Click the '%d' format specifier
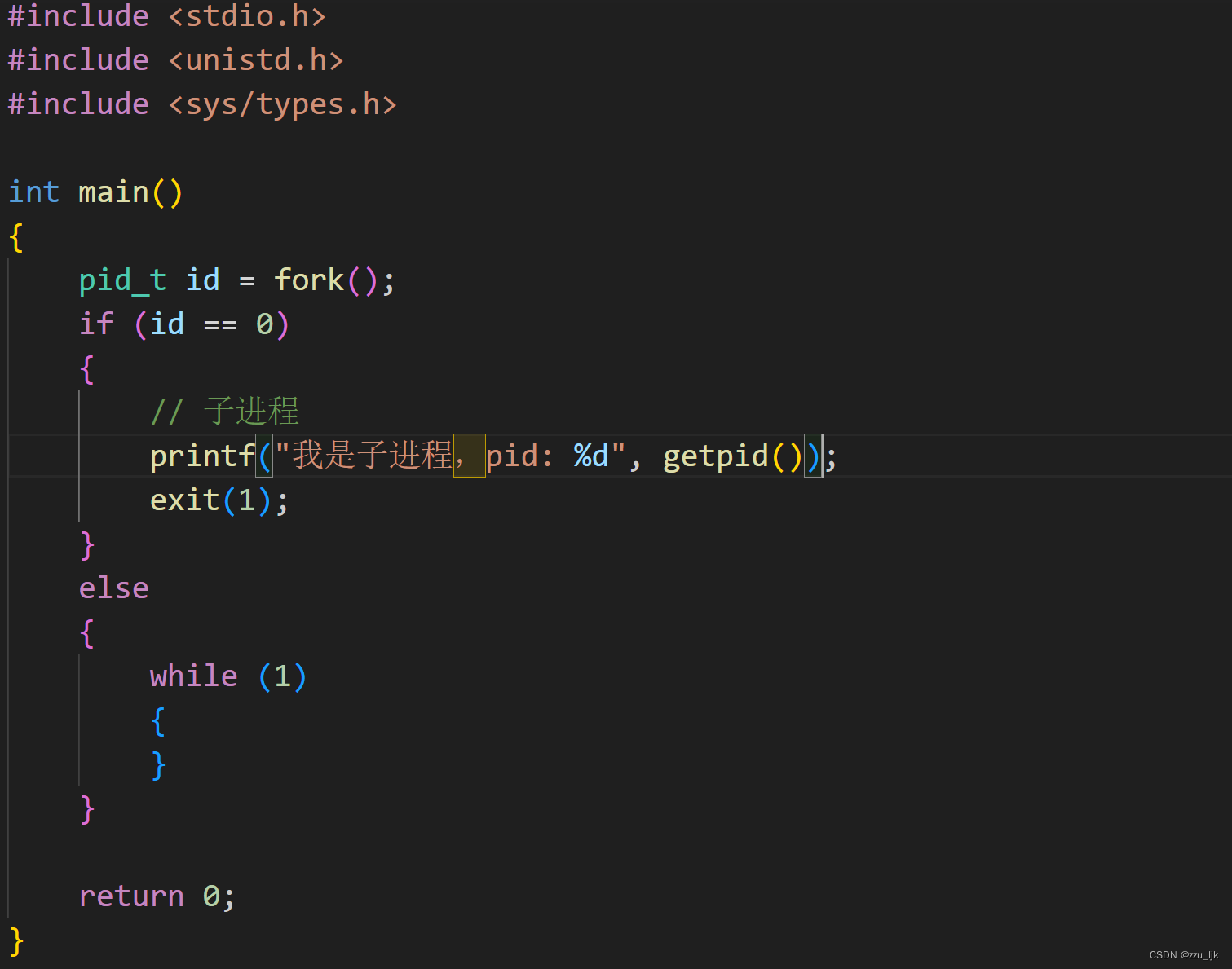 pyautogui.click(x=591, y=456)
